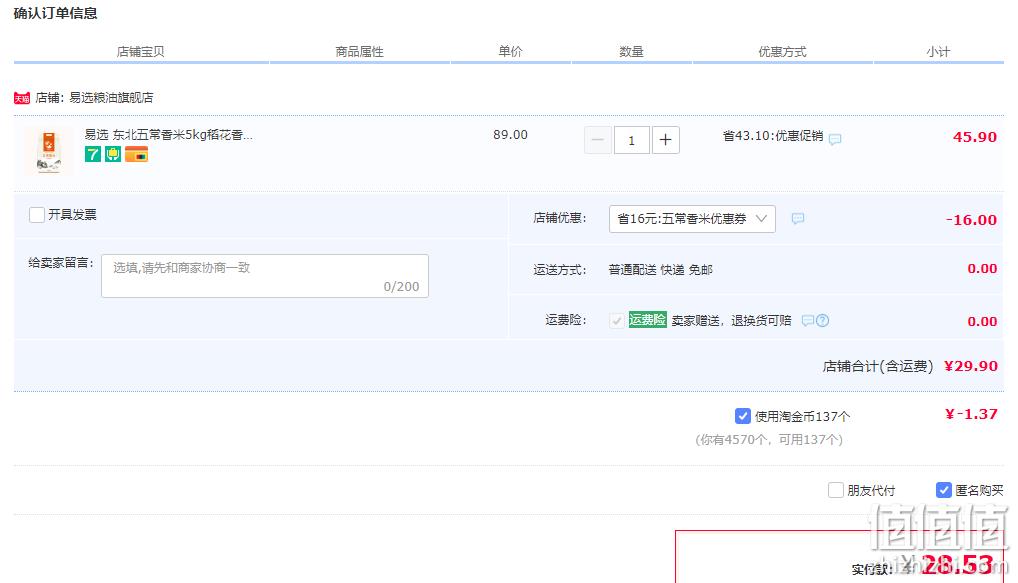Viewport: 1018px width, 583px height.
Task: Click the 卖家赠送，退换货可赔 text
Action: tap(731, 320)
